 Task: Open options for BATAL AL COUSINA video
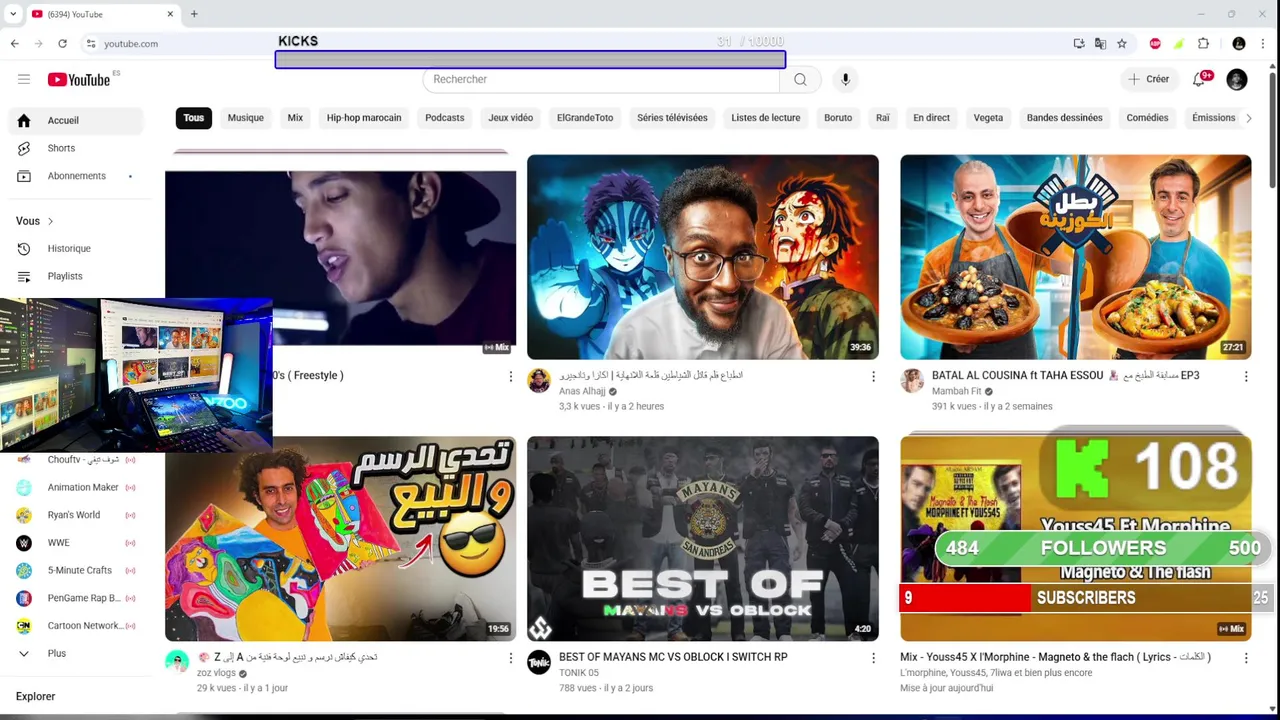click(1246, 377)
